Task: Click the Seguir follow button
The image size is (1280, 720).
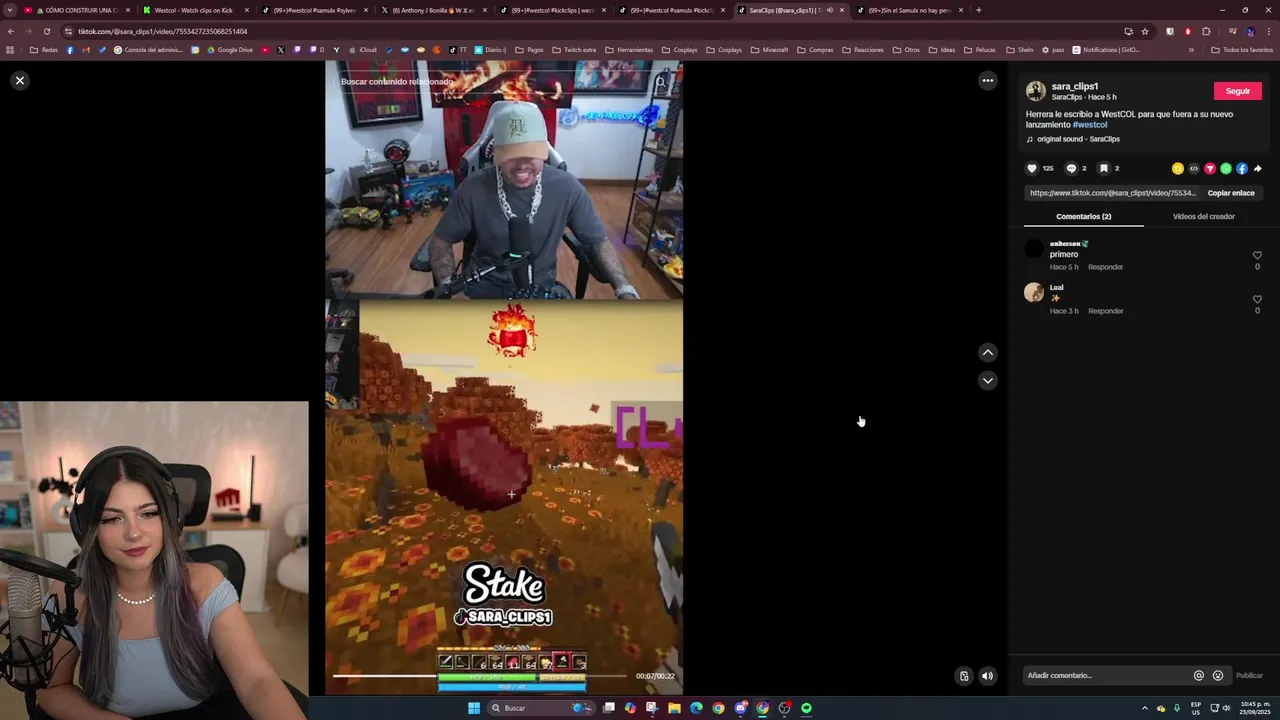Action: 1237,91
